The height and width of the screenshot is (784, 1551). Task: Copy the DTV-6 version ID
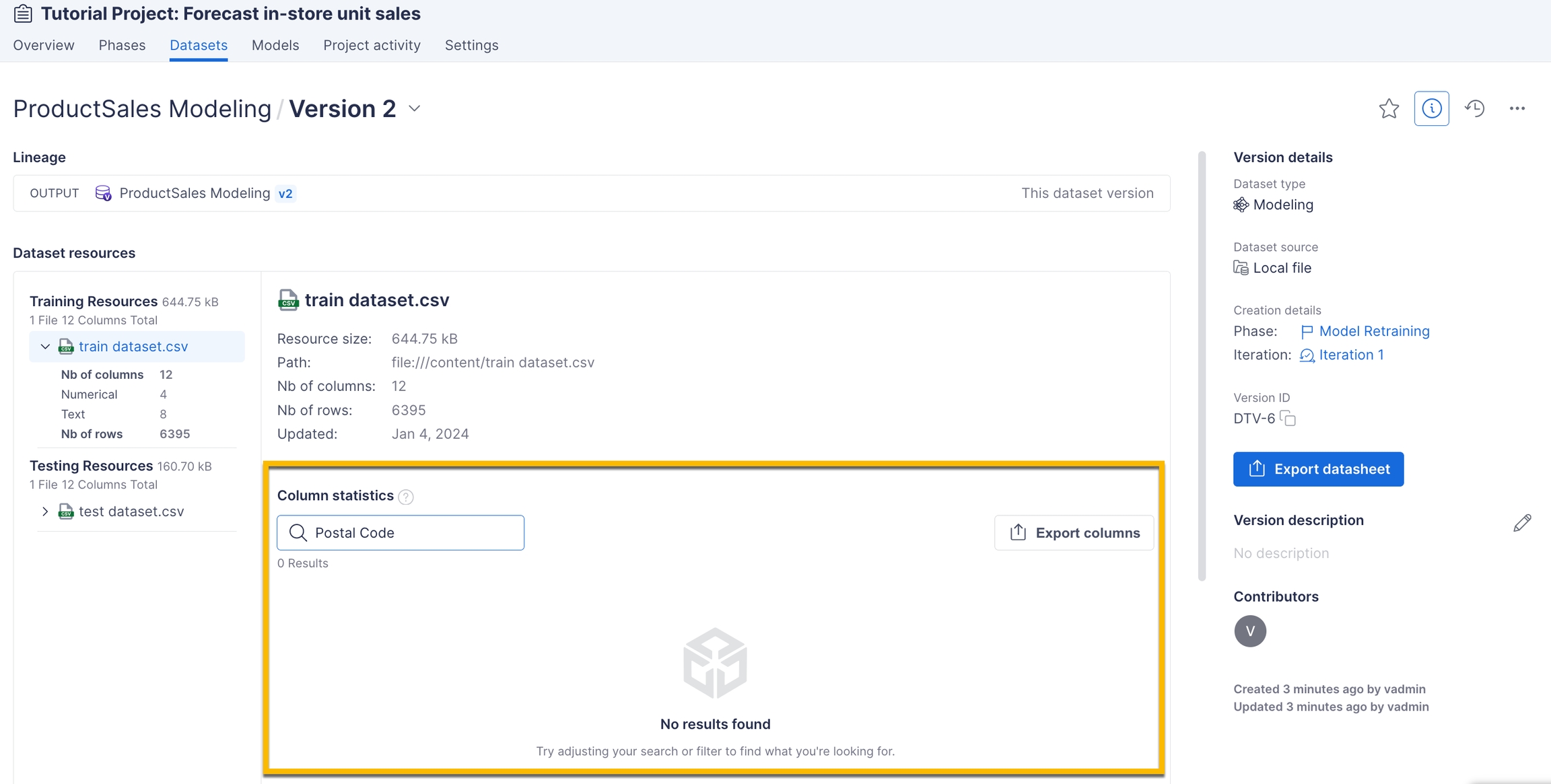click(x=1288, y=419)
